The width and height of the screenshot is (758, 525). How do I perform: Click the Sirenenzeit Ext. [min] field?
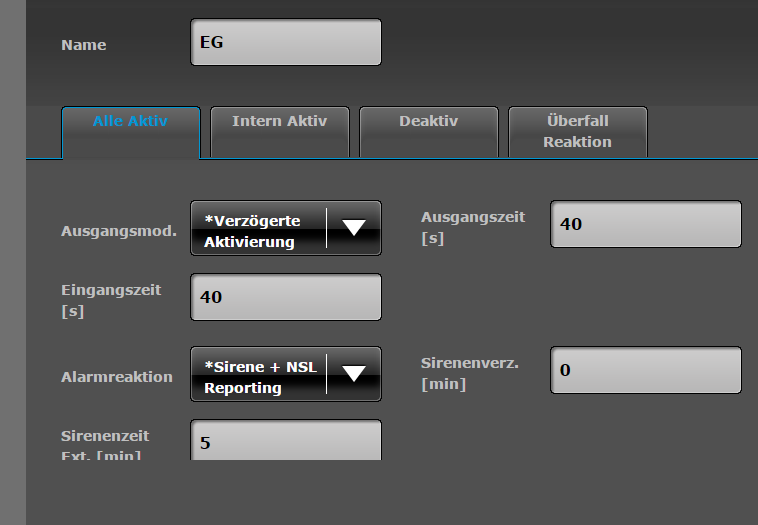[285, 441]
